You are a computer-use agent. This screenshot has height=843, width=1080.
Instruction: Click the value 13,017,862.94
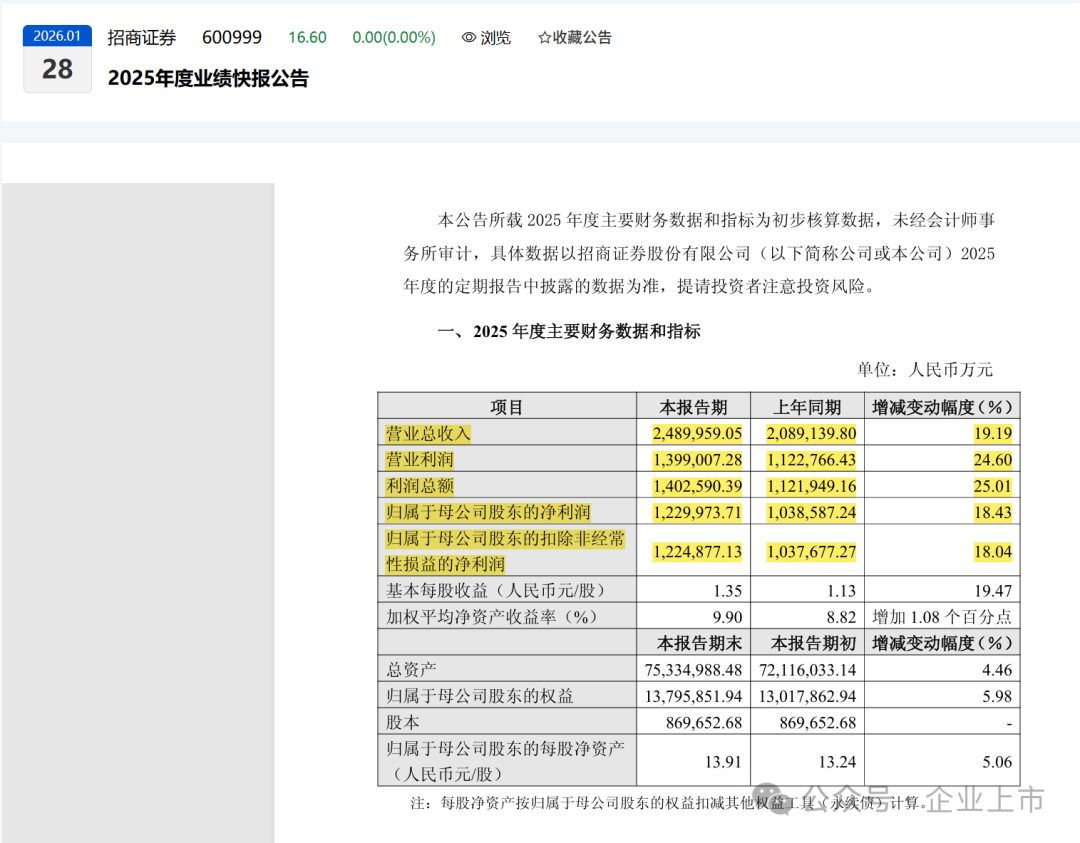807,696
